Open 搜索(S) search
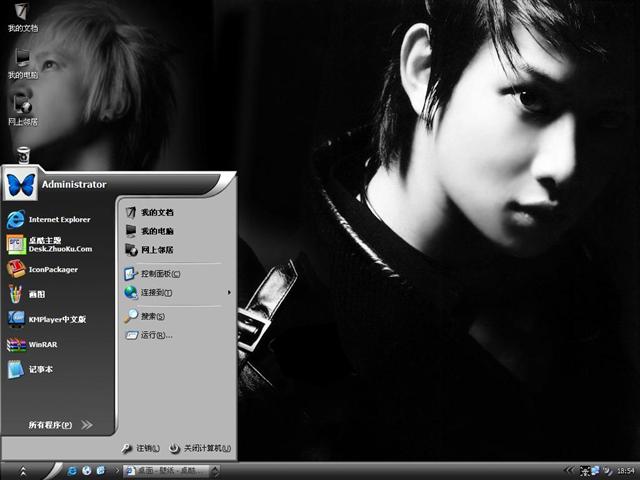 (x=145, y=316)
